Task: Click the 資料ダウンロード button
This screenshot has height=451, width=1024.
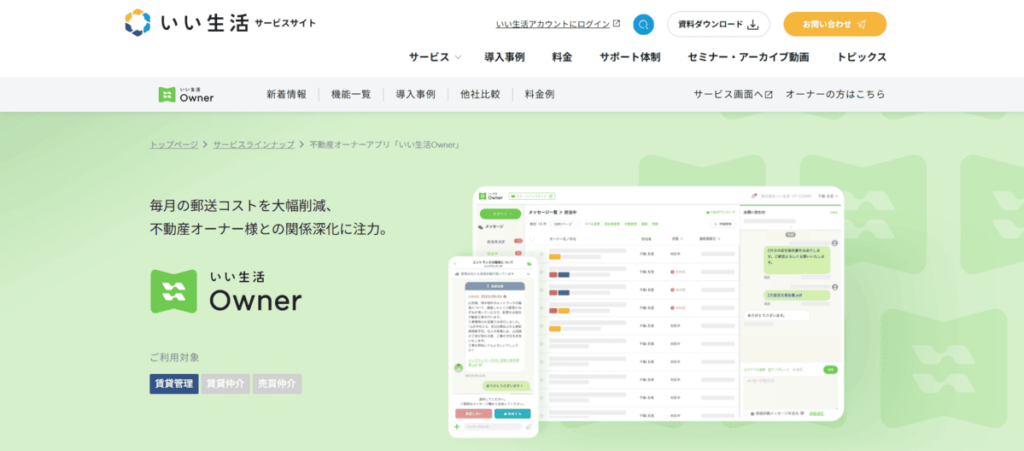Action: point(718,24)
